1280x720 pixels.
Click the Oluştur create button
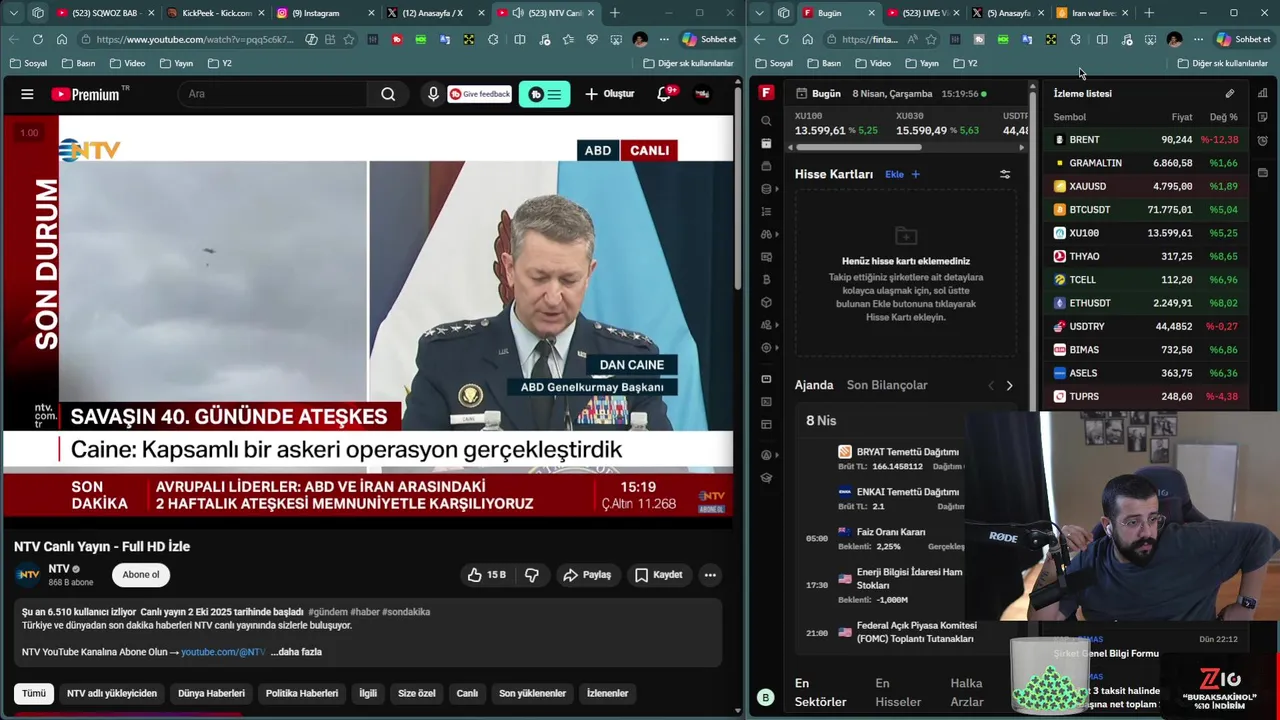(610, 94)
